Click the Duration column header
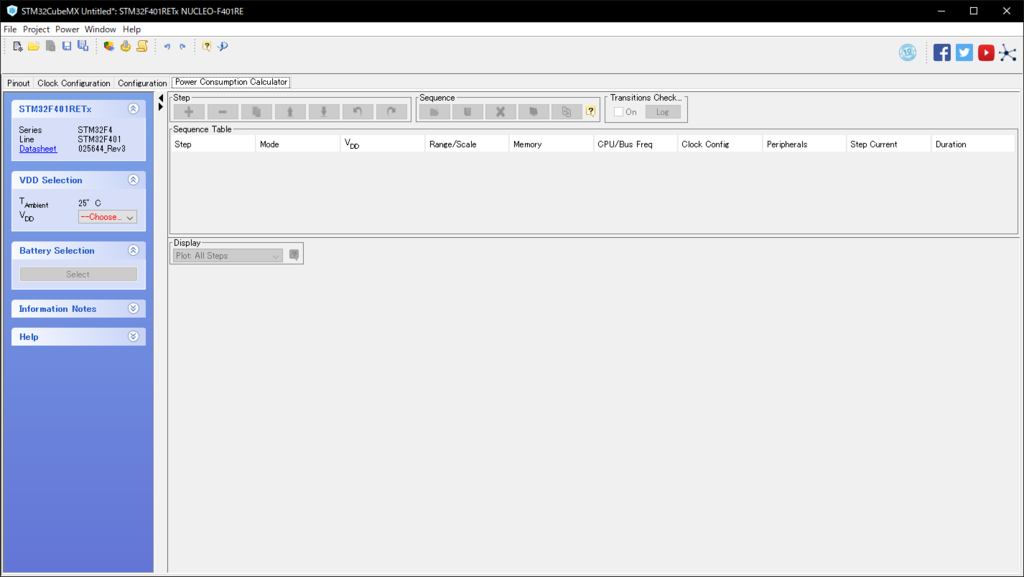1024x577 pixels. pyautogui.click(x=973, y=144)
